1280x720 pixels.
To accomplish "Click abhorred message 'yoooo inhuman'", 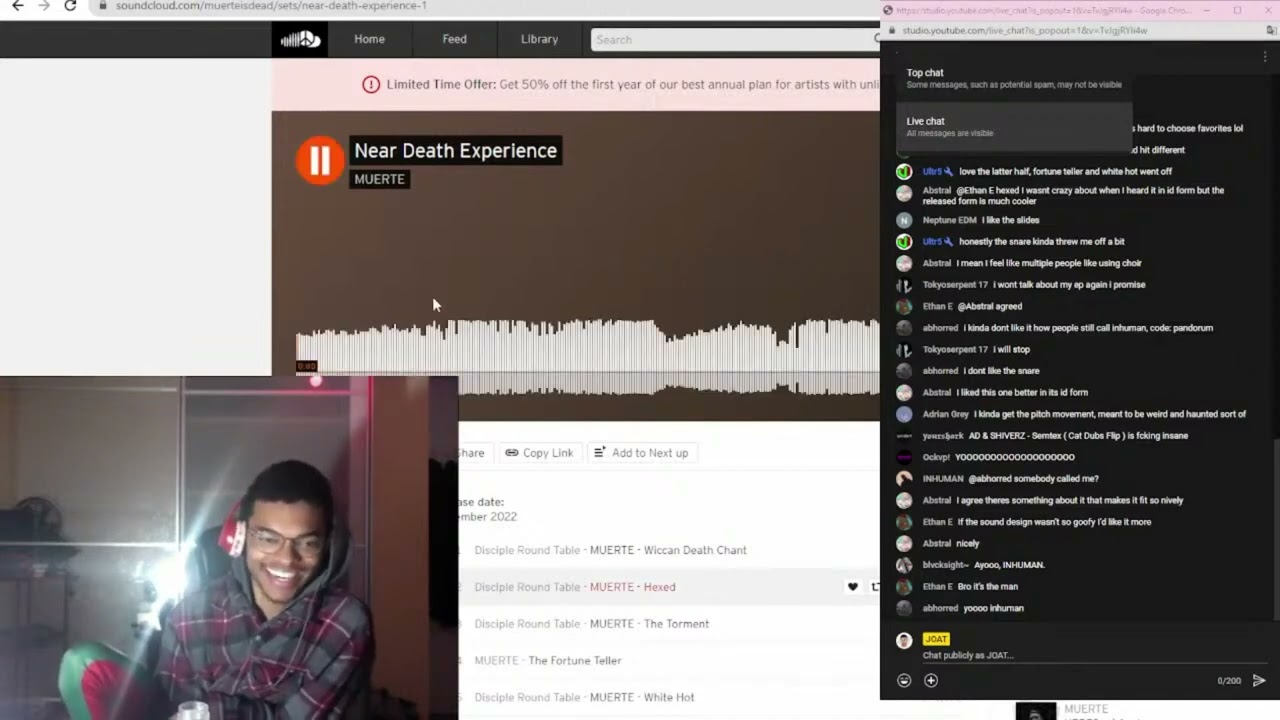I will 993,608.
